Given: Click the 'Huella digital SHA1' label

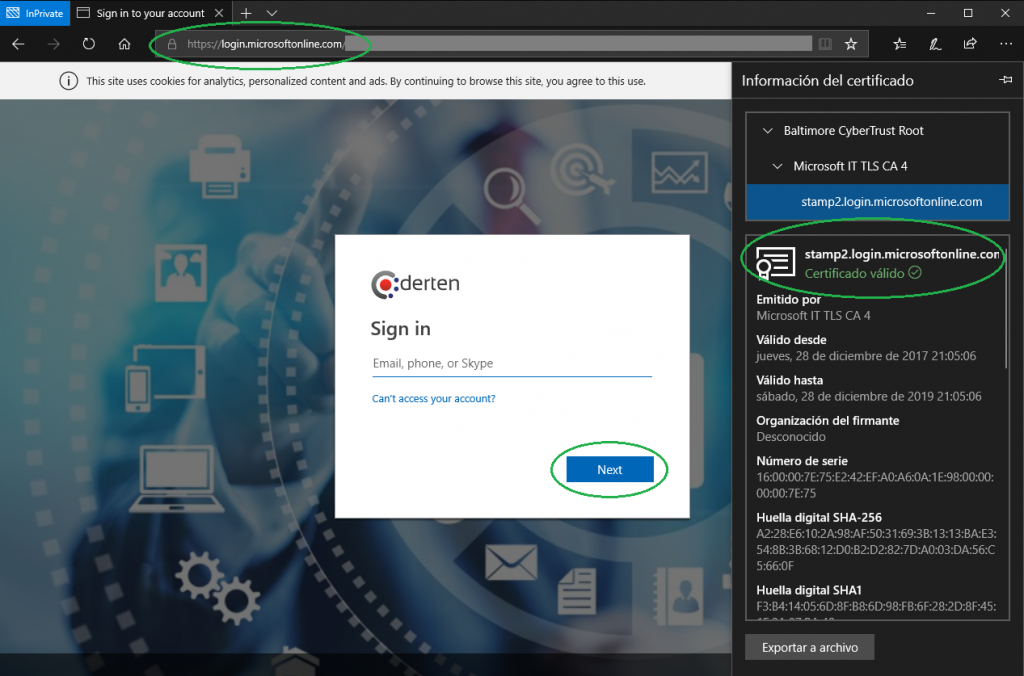Looking at the screenshot, I should tap(809, 590).
